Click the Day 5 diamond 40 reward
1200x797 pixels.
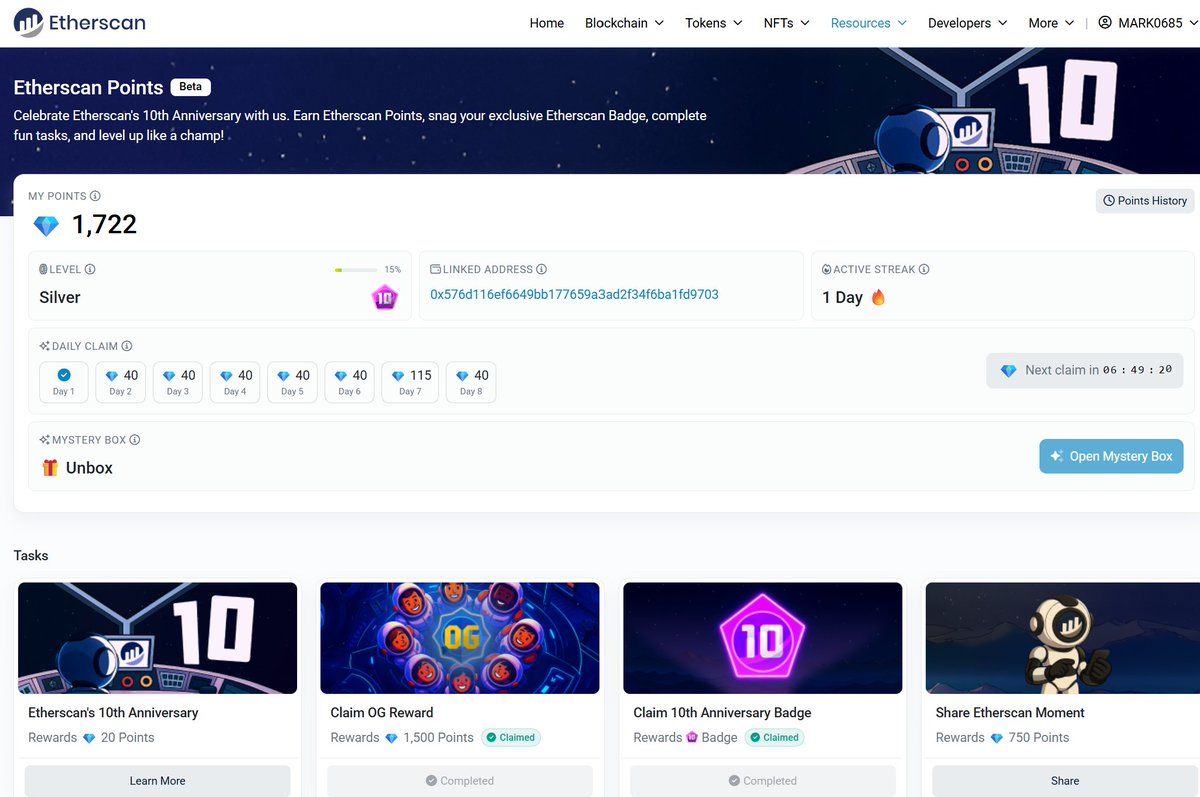[293, 382]
